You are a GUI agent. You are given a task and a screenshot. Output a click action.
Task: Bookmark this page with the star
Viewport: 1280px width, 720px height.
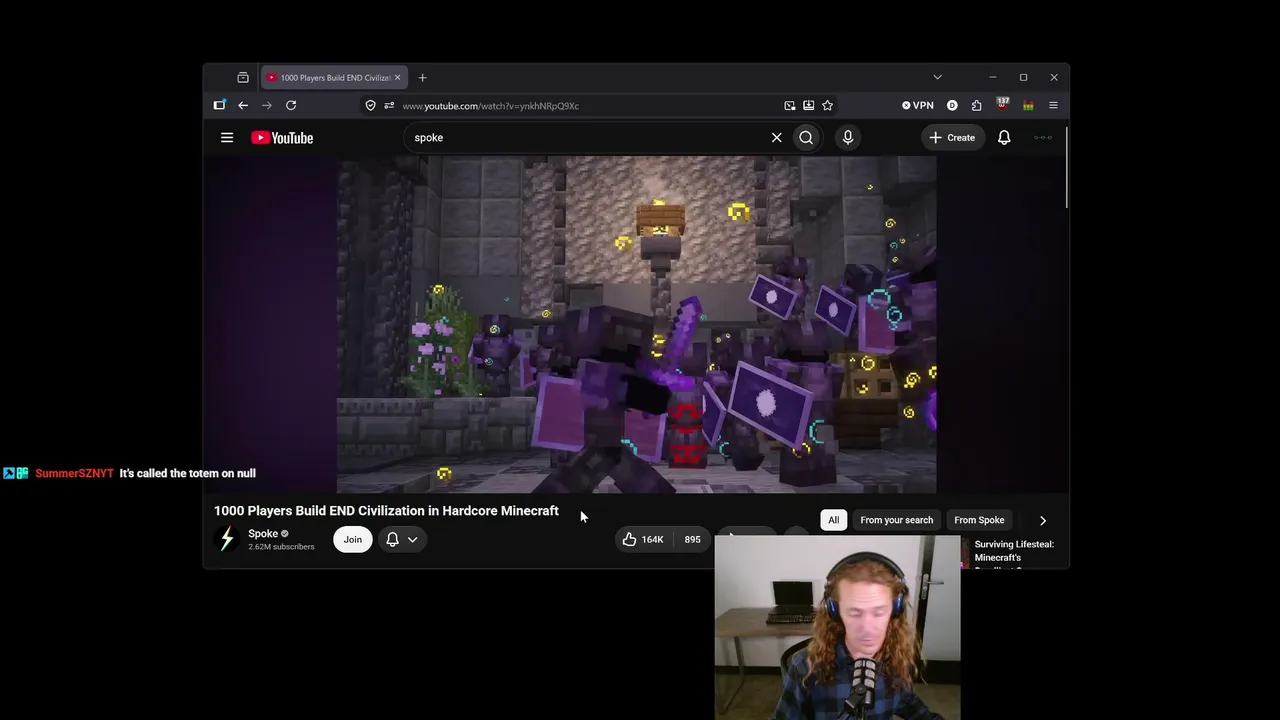[827, 105]
